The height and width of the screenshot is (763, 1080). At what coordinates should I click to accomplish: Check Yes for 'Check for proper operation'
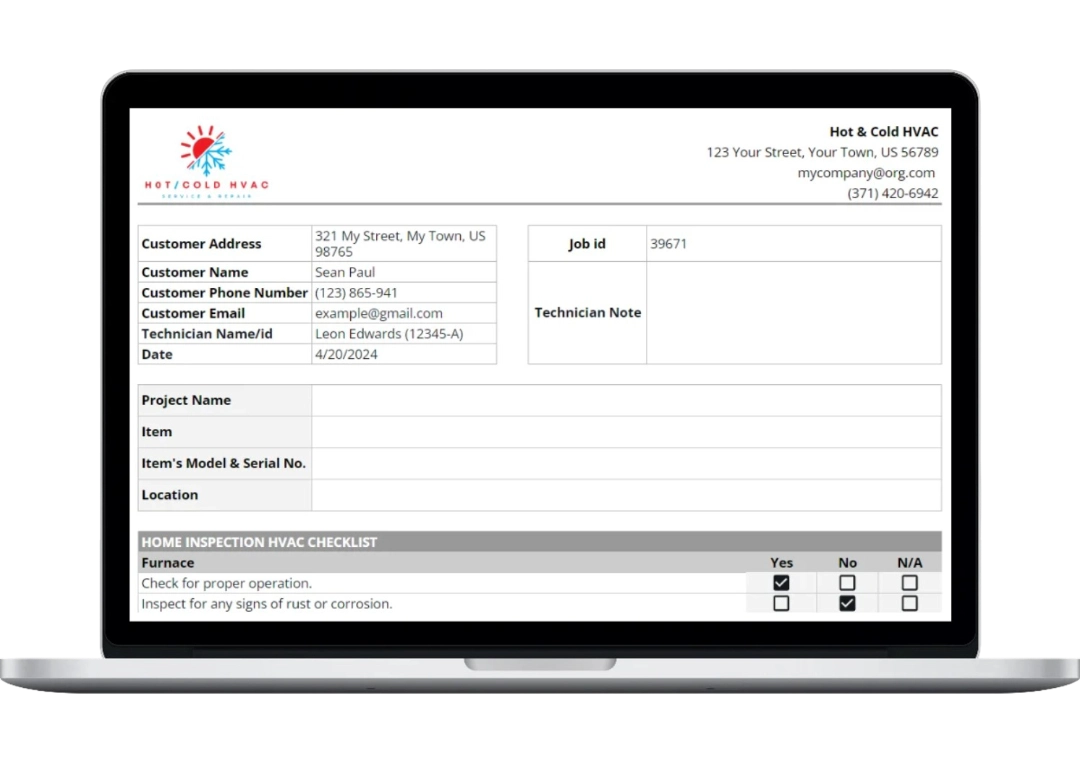pyautogui.click(x=781, y=582)
